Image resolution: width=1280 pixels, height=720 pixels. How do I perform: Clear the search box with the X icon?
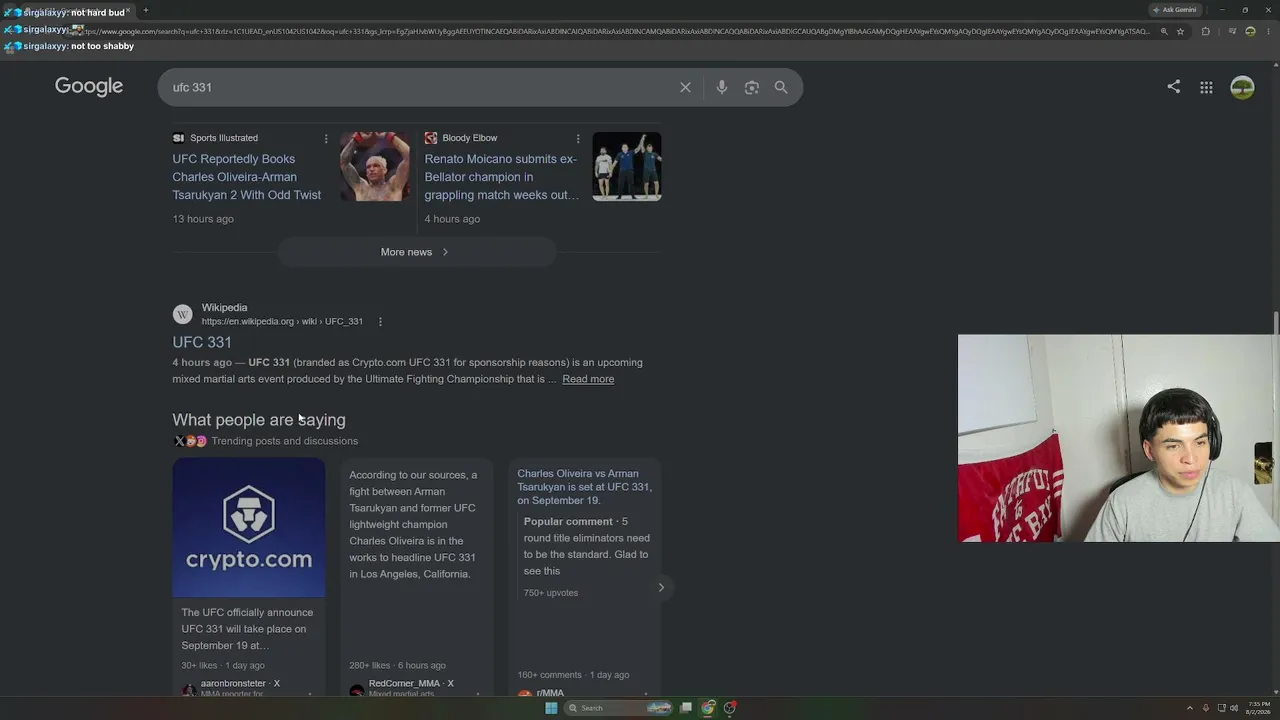(x=685, y=87)
